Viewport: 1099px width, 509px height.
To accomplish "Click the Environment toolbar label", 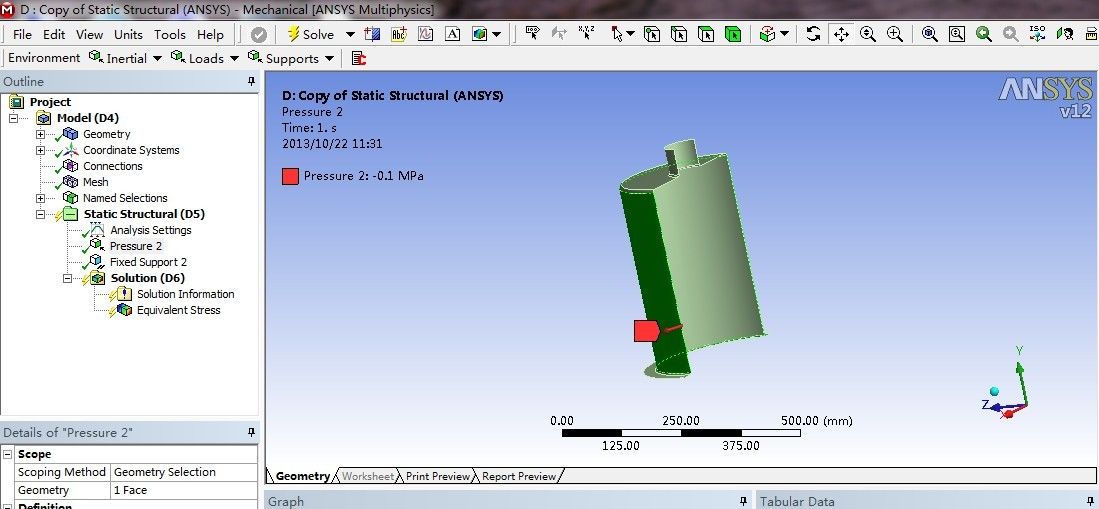I will [x=44, y=57].
